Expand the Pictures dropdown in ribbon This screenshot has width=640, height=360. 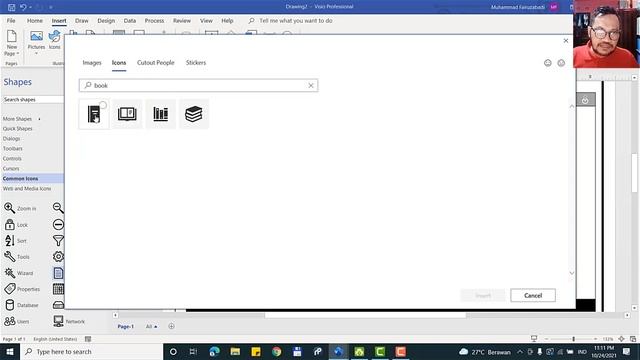pyautogui.click(x=36, y=53)
